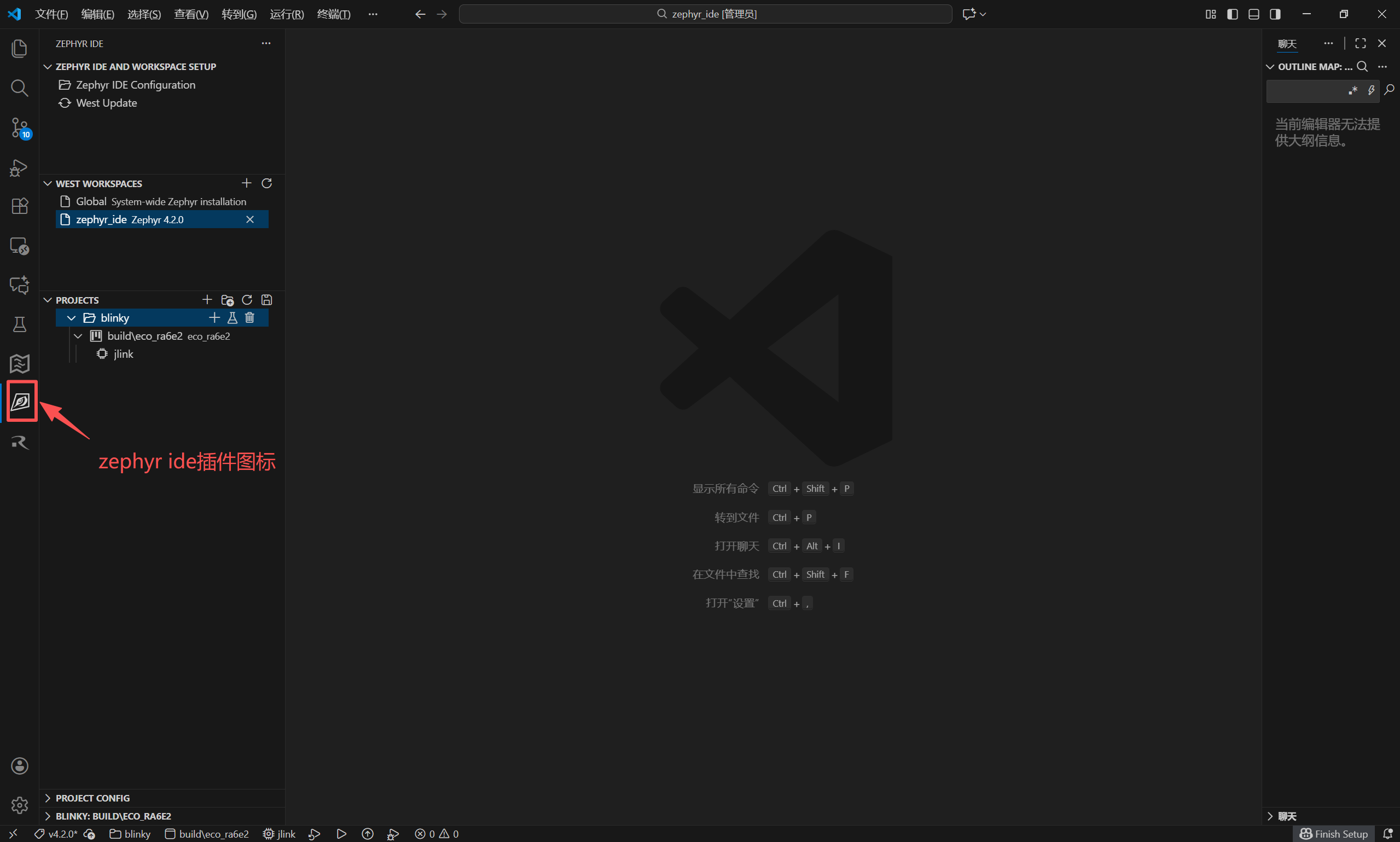This screenshot has height=842, width=1400.
Task: Collapse the Zephyr IDE and Workspace Setup section
Action: 48,67
